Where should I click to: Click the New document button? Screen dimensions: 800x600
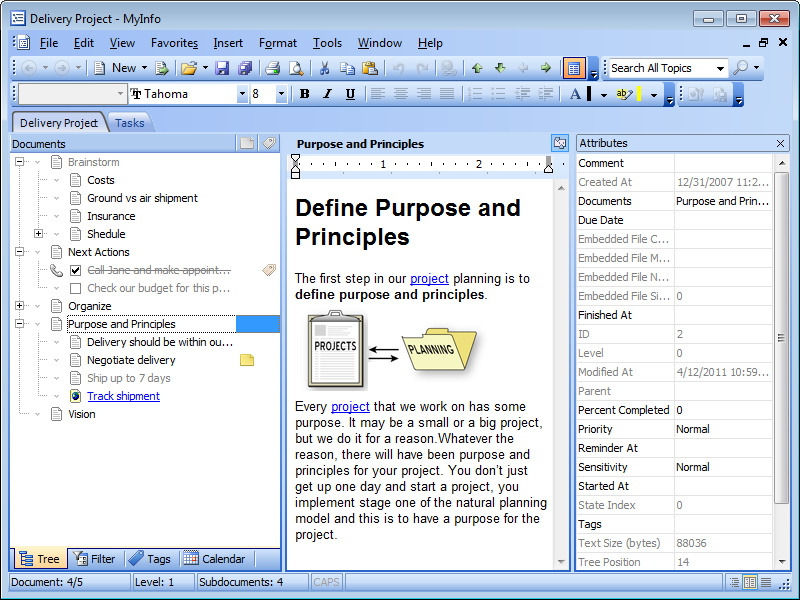click(116, 68)
